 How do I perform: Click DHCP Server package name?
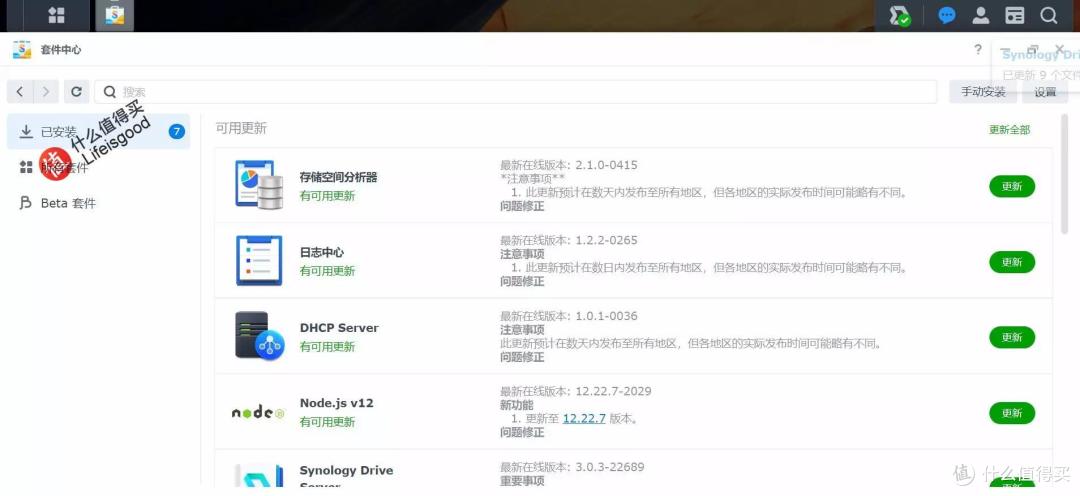[x=339, y=328]
